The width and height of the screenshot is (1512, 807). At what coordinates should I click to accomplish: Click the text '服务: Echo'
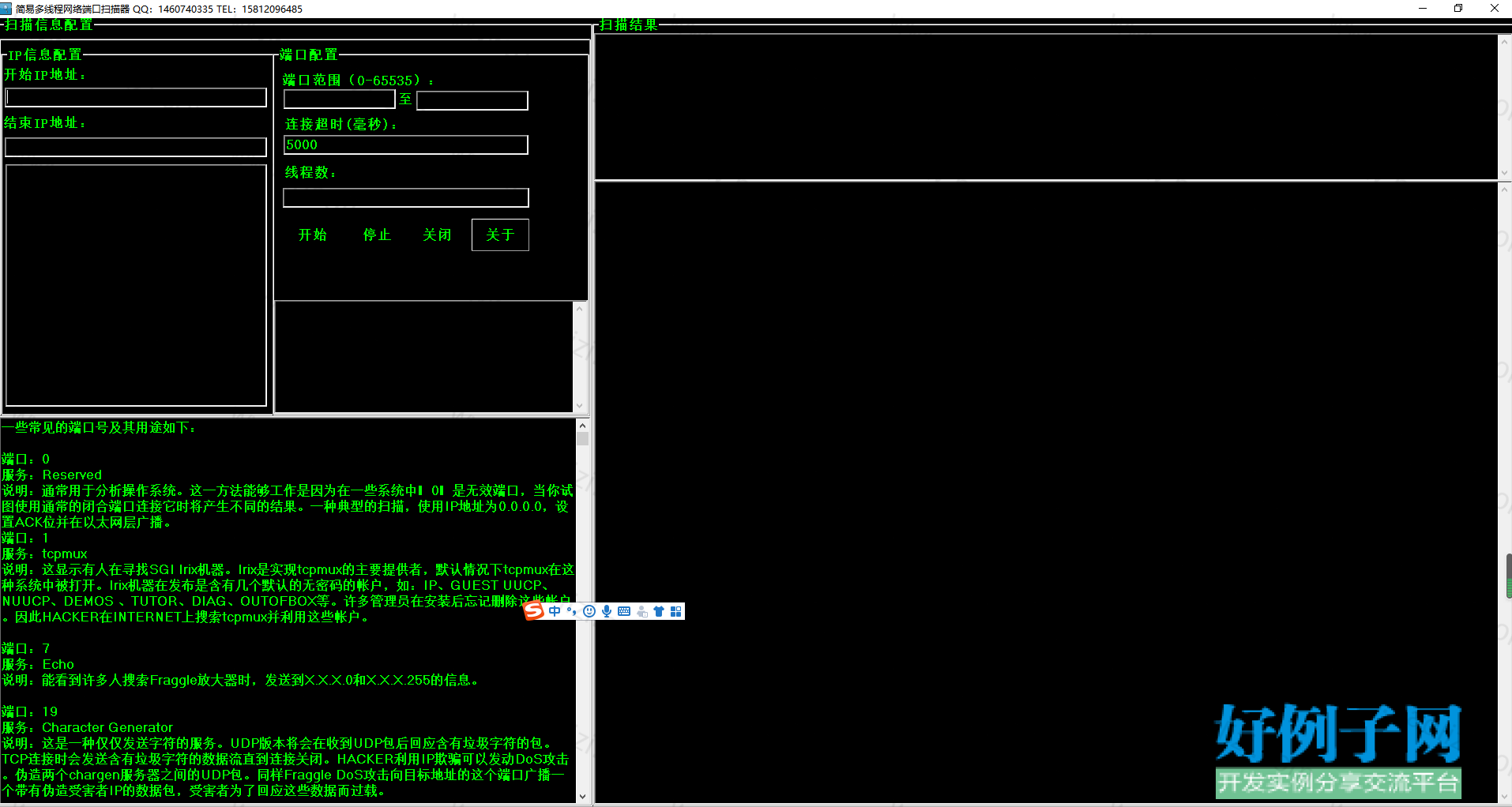click(x=38, y=664)
